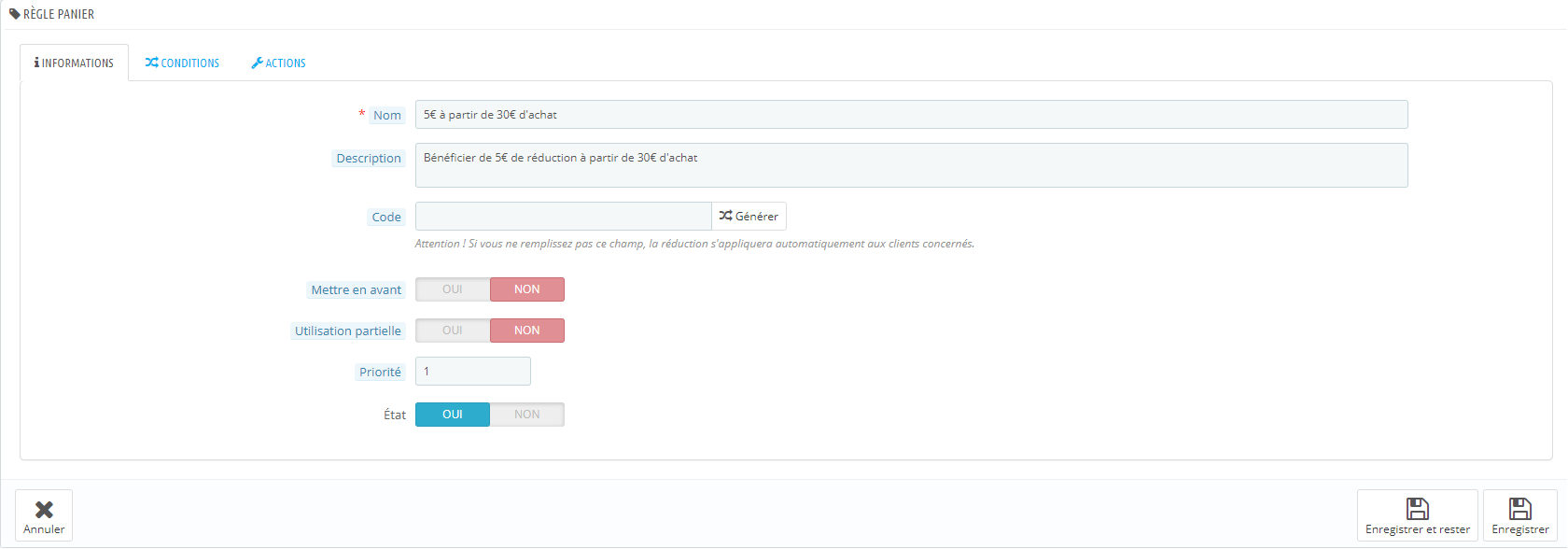Image resolution: width=1568 pixels, height=549 pixels.
Task: Cancel with the Annuler button
Action: pyautogui.click(x=44, y=515)
